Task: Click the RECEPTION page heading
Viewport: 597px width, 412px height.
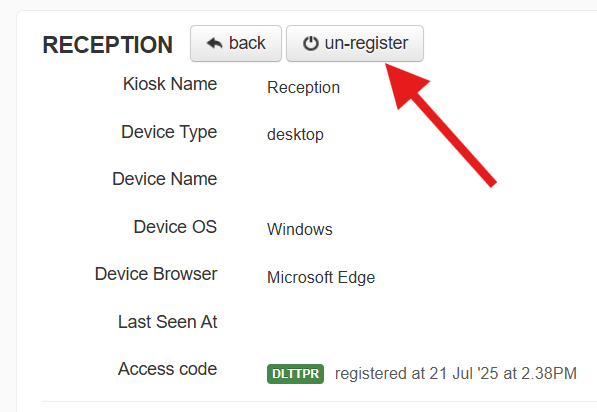Action: pos(108,45)
